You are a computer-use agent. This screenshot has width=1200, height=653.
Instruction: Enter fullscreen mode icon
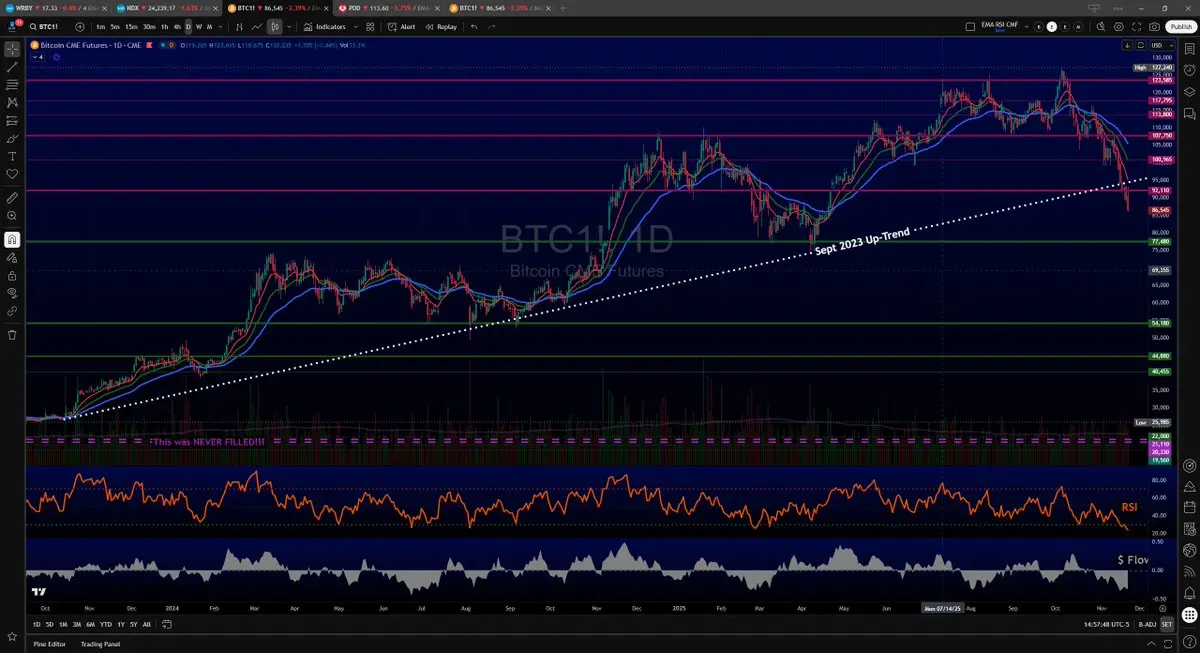[x=1136, y=27]
